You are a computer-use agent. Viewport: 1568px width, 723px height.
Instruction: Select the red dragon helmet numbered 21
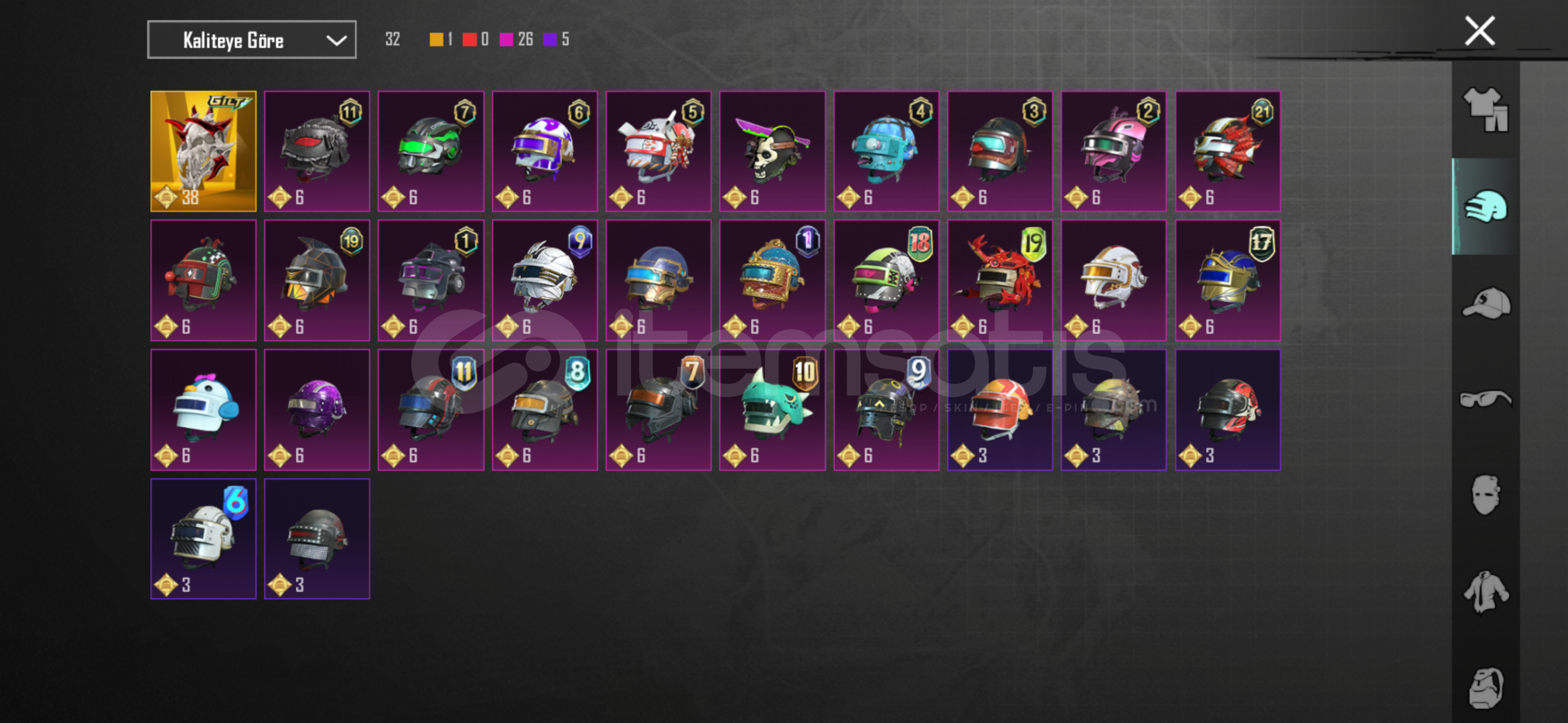pos(1228,151)
